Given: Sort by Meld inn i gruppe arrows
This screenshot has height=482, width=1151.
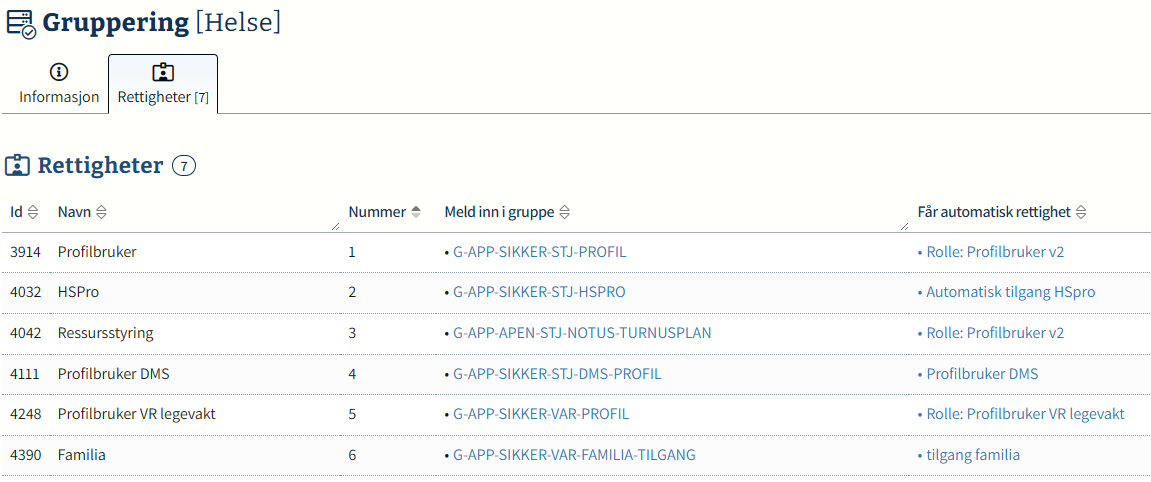Looking at the screenshot, I should coord(564,212).
